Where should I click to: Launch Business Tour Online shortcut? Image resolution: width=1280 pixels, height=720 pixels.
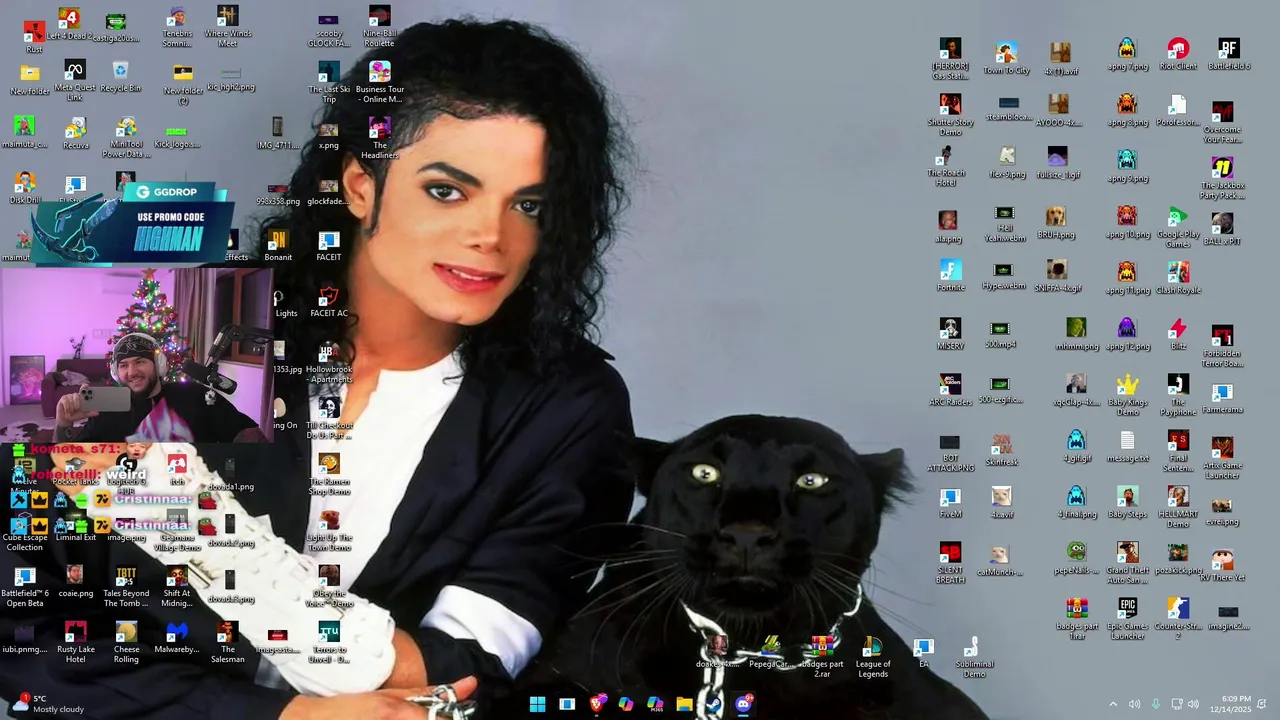tap(380, 82)
